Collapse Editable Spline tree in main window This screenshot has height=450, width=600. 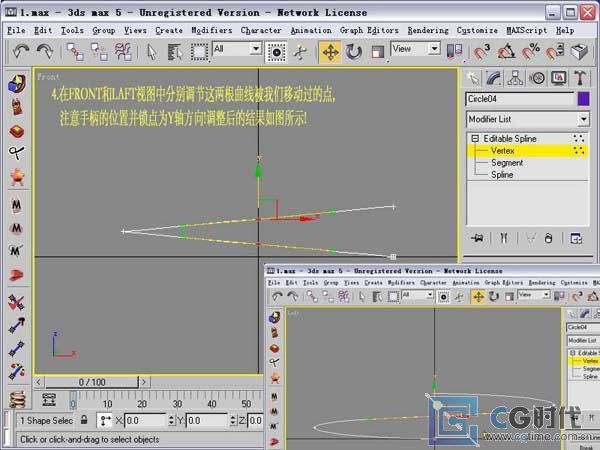click(x=475, y=139)
